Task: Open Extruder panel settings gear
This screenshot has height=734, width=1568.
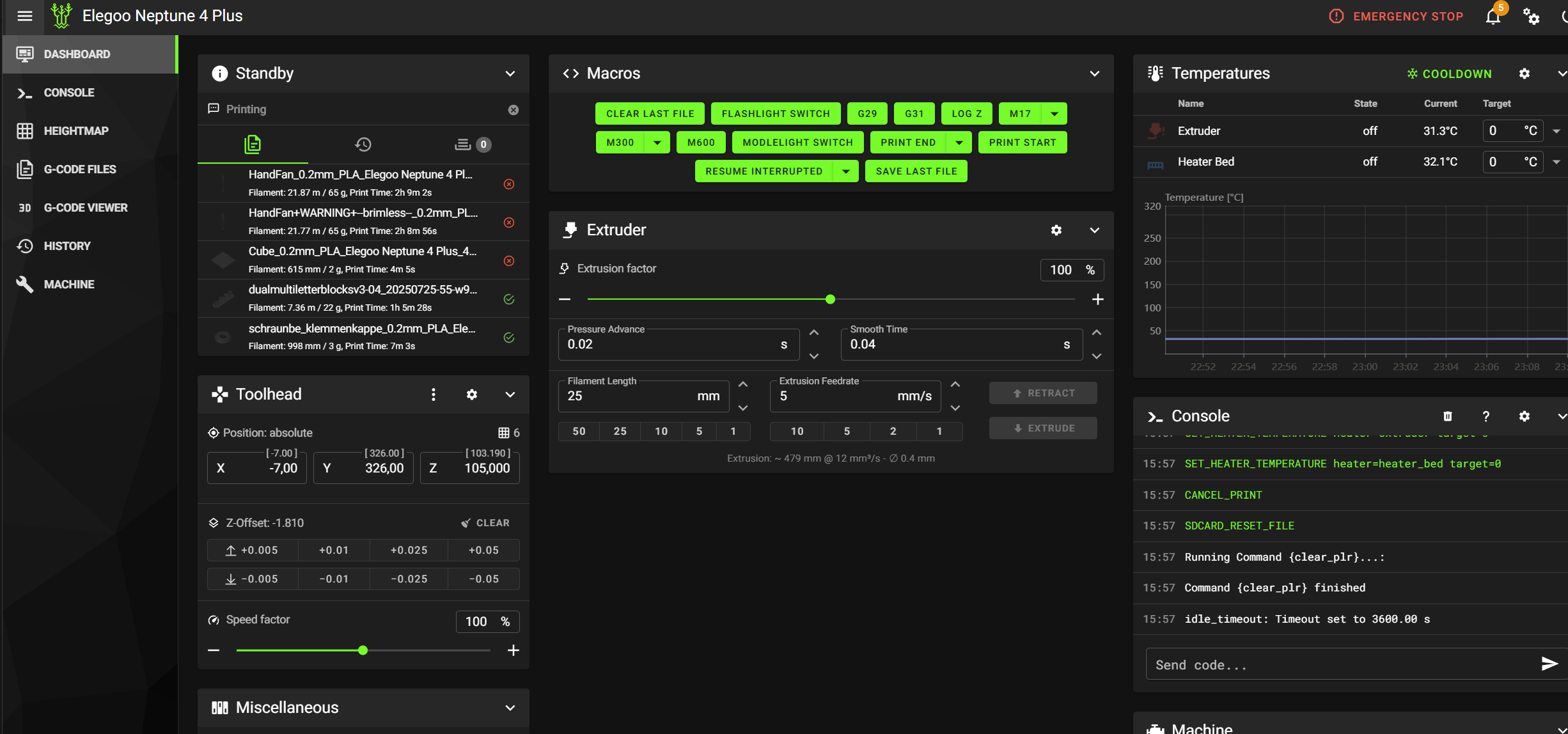Action: (x=1056, y=230)
